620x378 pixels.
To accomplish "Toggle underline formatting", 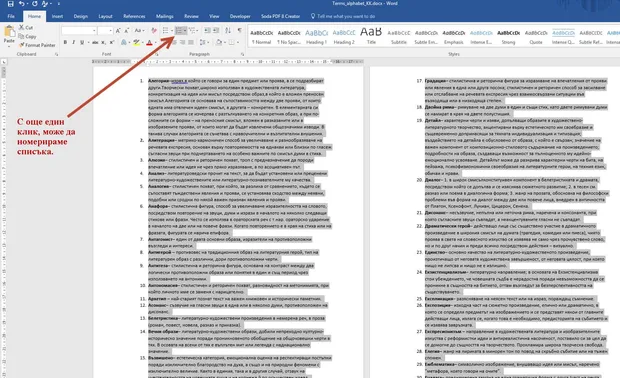I will click(x=82, y=42).
